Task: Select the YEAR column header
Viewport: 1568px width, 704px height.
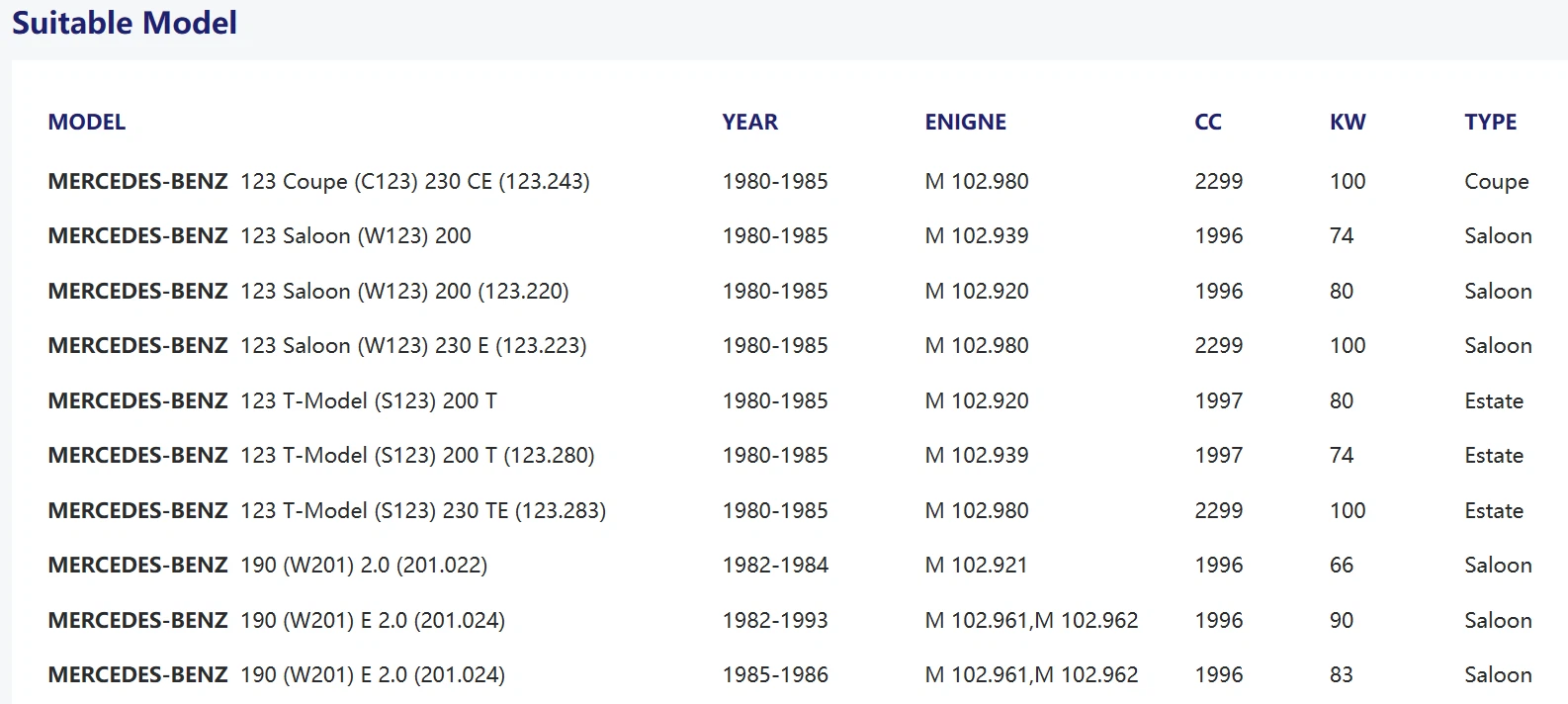Action: click(749, 122)
